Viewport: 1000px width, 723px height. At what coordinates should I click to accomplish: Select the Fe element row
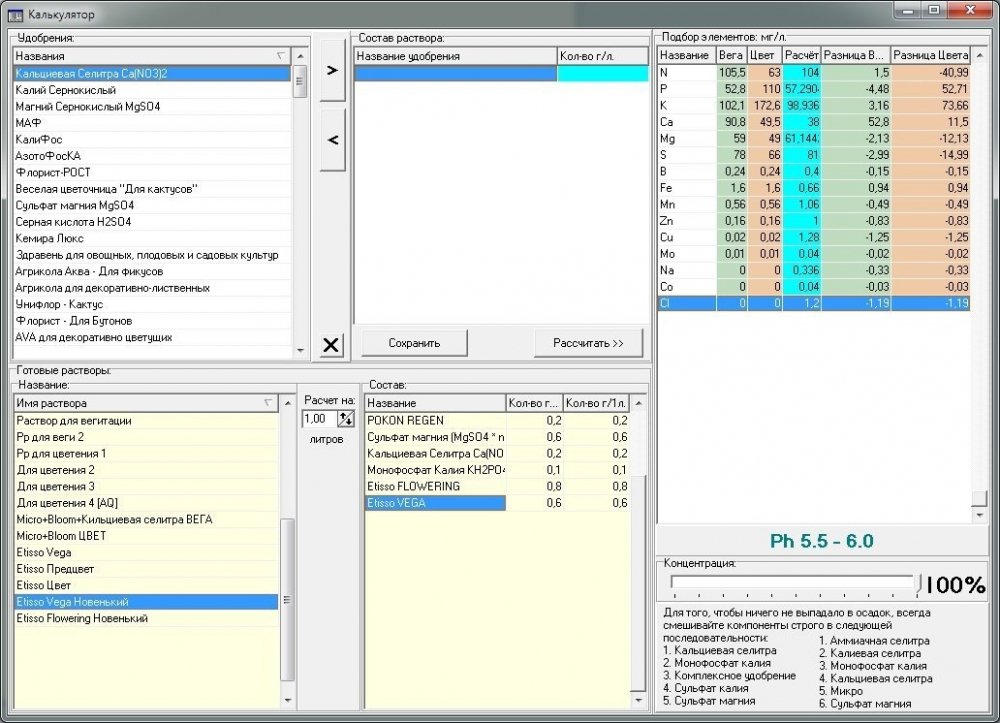click(x=814, y=188)
